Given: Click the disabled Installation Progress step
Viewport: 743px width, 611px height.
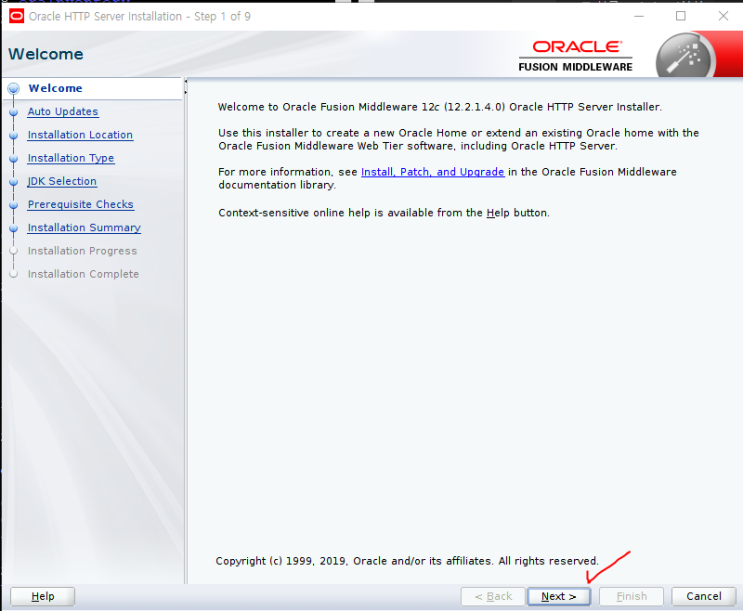Looking at the screenshot, I should click(x=82, y=251).
